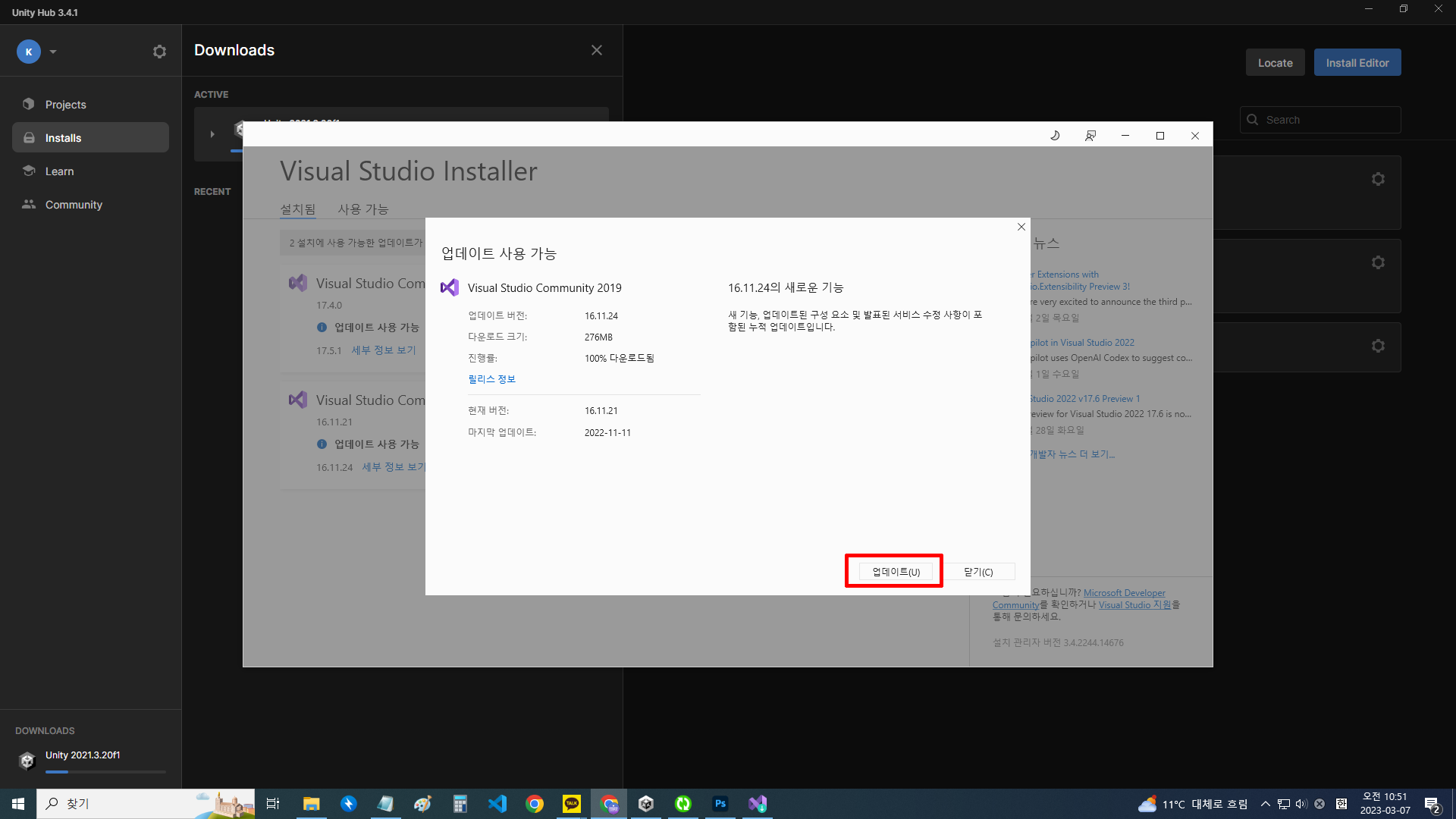
Task: Open Visual Studio Installer from the taskbar
Action: (758, 804)
